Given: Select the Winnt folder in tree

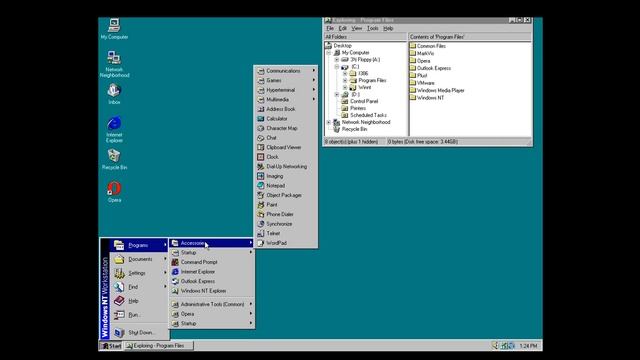Looking at the screenshot, I should tap(360, 87).
